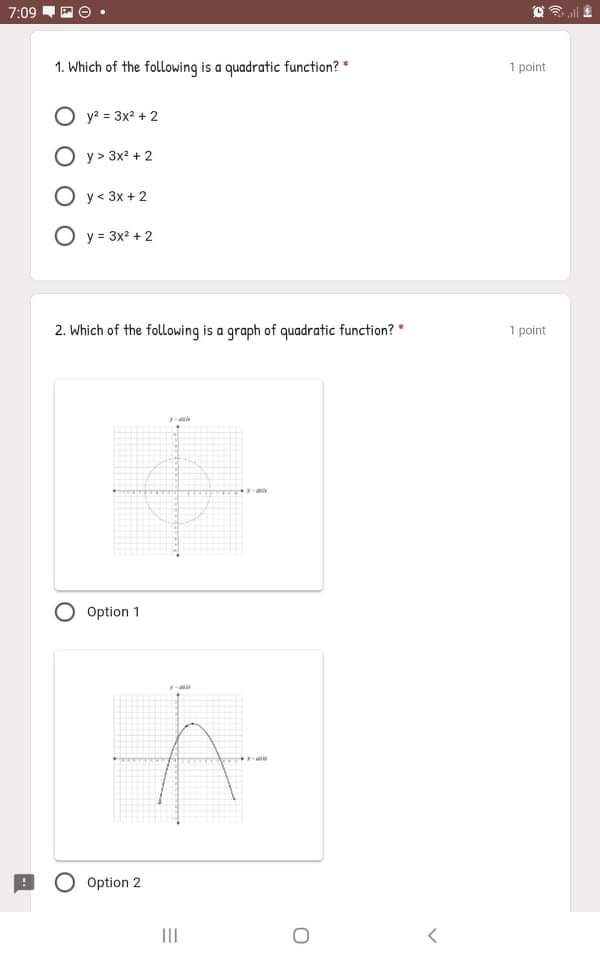The width and height of the screenshot is (600, 960).
Task: Tap the home navigation button
Action: [x=300, y=936]
